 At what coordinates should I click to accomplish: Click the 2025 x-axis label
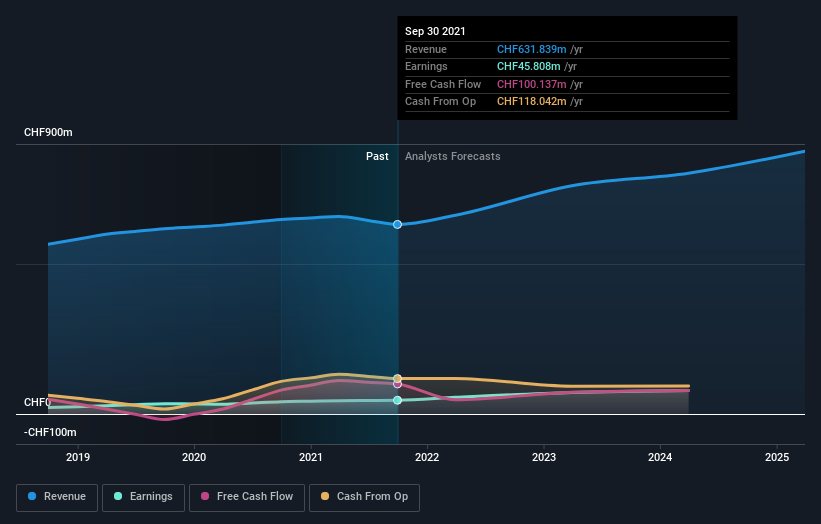(x=776, y=458)
